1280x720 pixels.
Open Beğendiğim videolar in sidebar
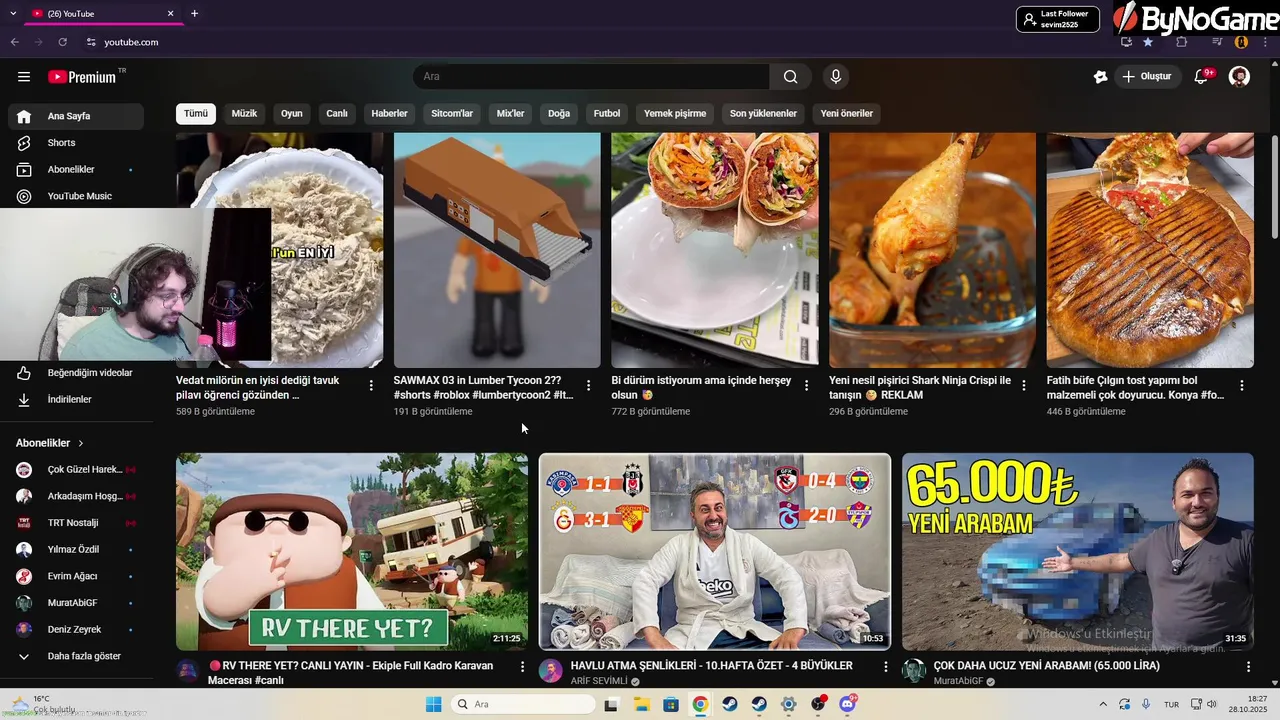click(76, 373)
